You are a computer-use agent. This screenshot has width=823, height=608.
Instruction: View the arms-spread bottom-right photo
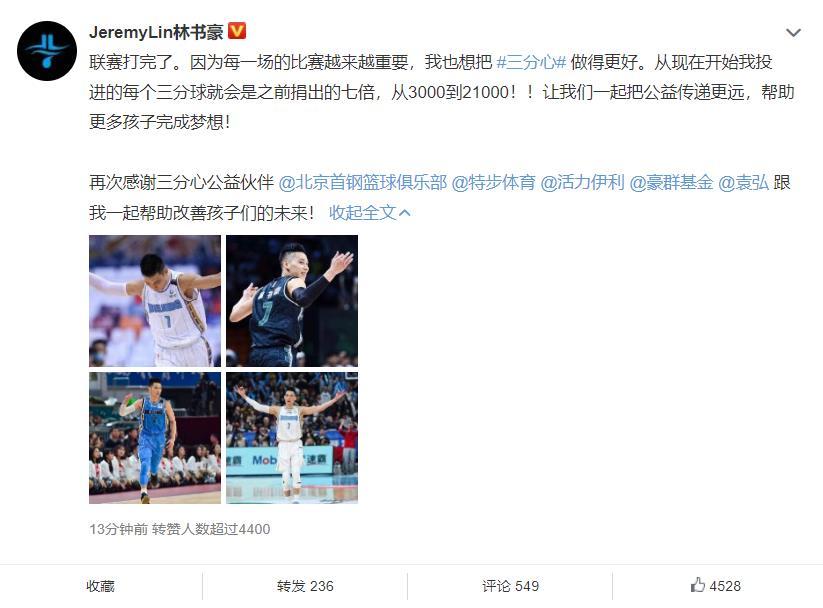coord(292,438)
